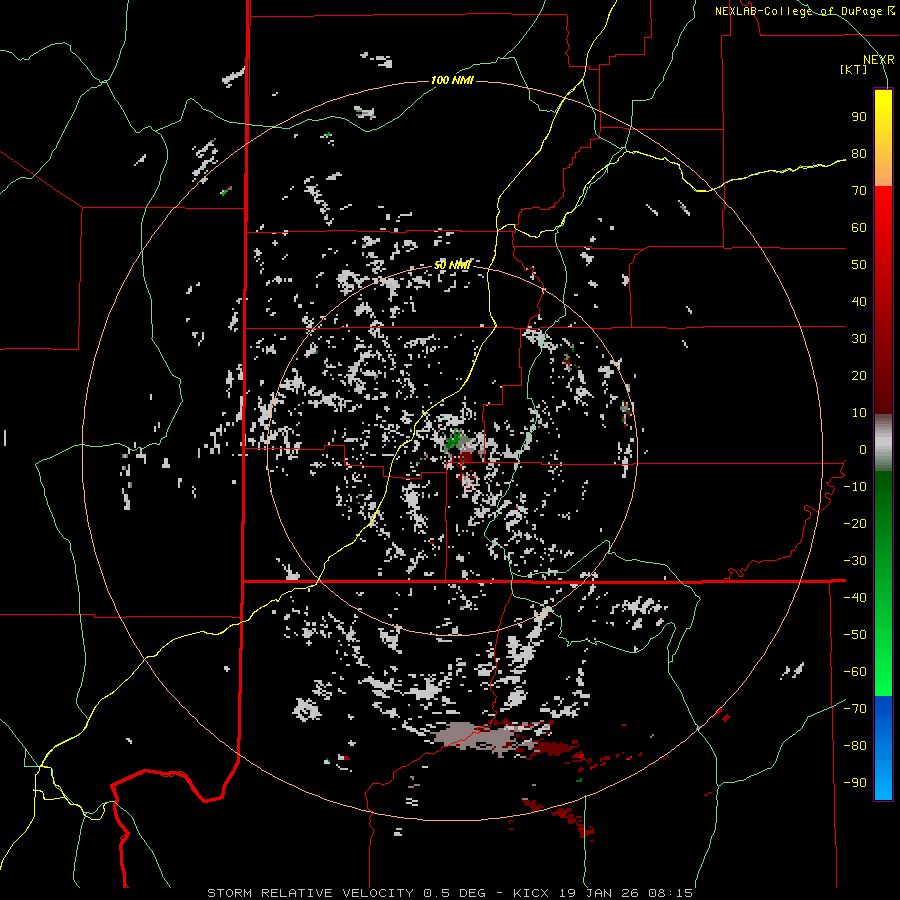Viewport: 900px width, 900px height.
Task: Select the 90 value on velocity scale
Action: (859, 117)
